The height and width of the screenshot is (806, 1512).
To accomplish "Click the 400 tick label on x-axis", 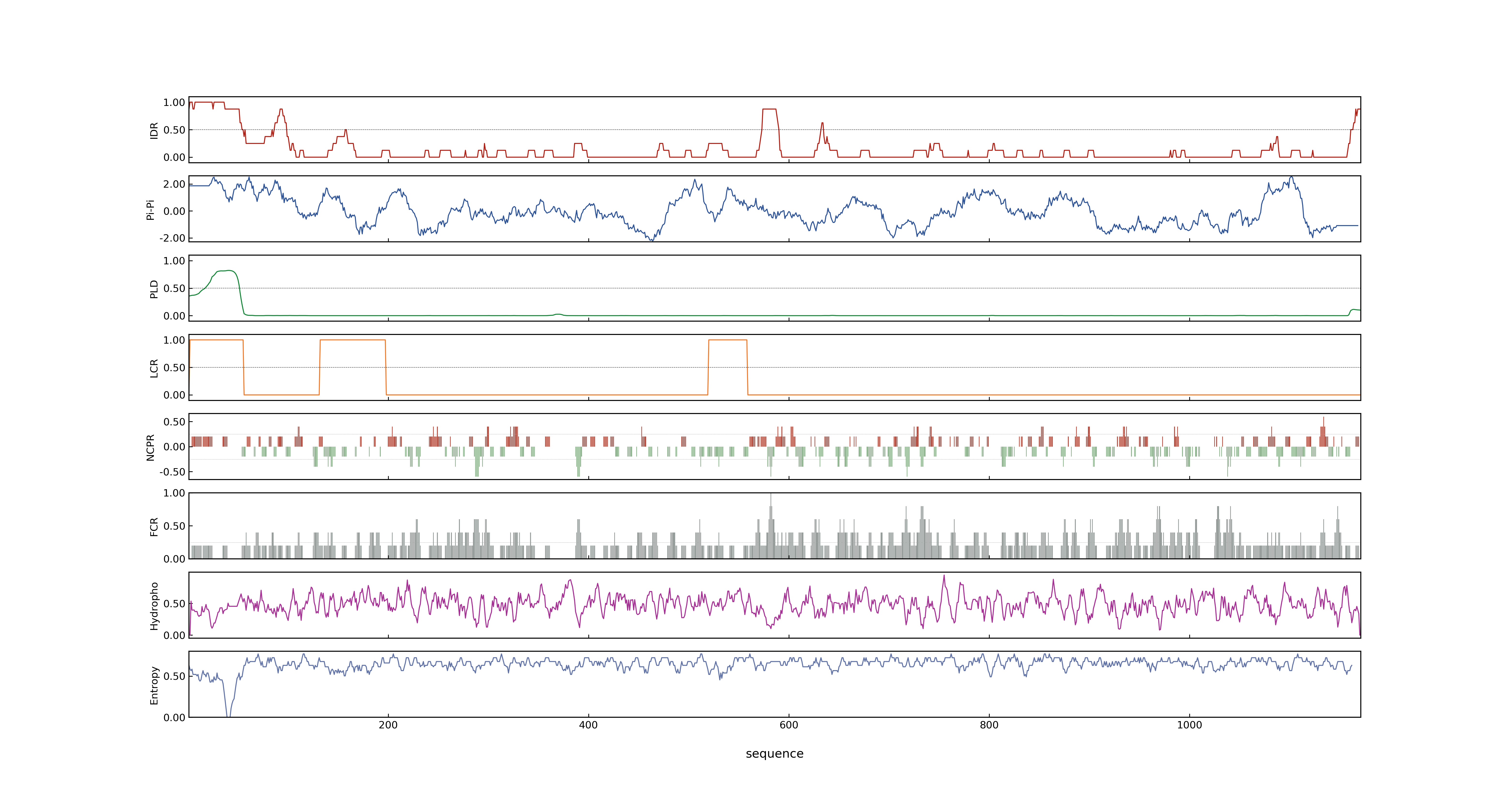I will pyautogui.click(x=588, y=725).
